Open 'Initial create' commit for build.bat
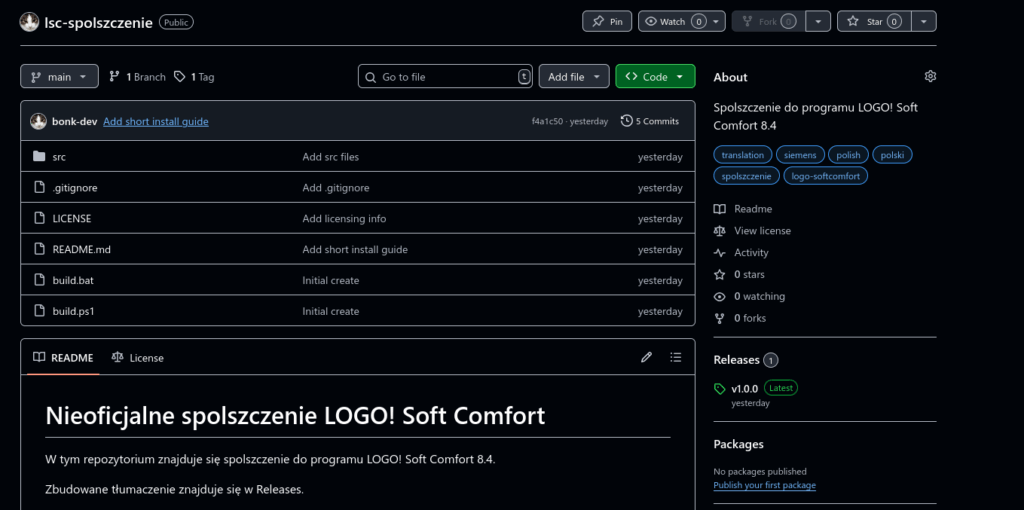This screenshot has height=510, width=1024. [330, 280]
